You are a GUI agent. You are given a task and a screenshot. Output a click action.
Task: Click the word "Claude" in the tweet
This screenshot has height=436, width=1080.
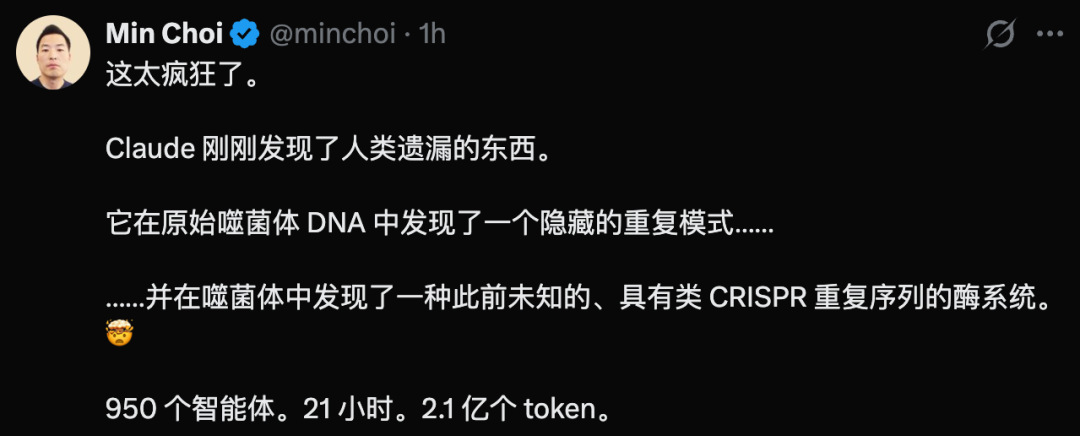(150, 149)
